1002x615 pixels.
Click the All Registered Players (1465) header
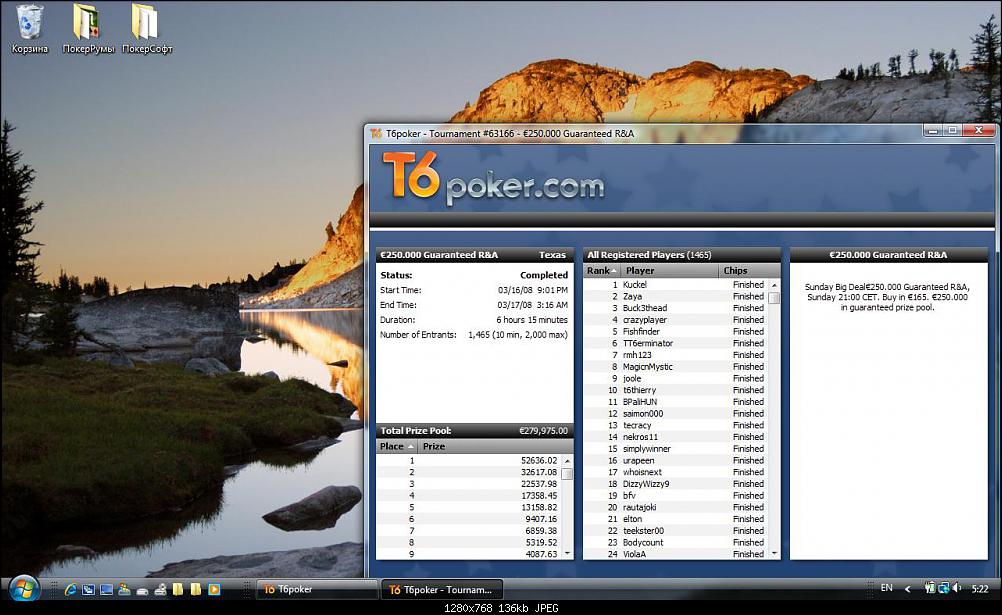point(682,254)
